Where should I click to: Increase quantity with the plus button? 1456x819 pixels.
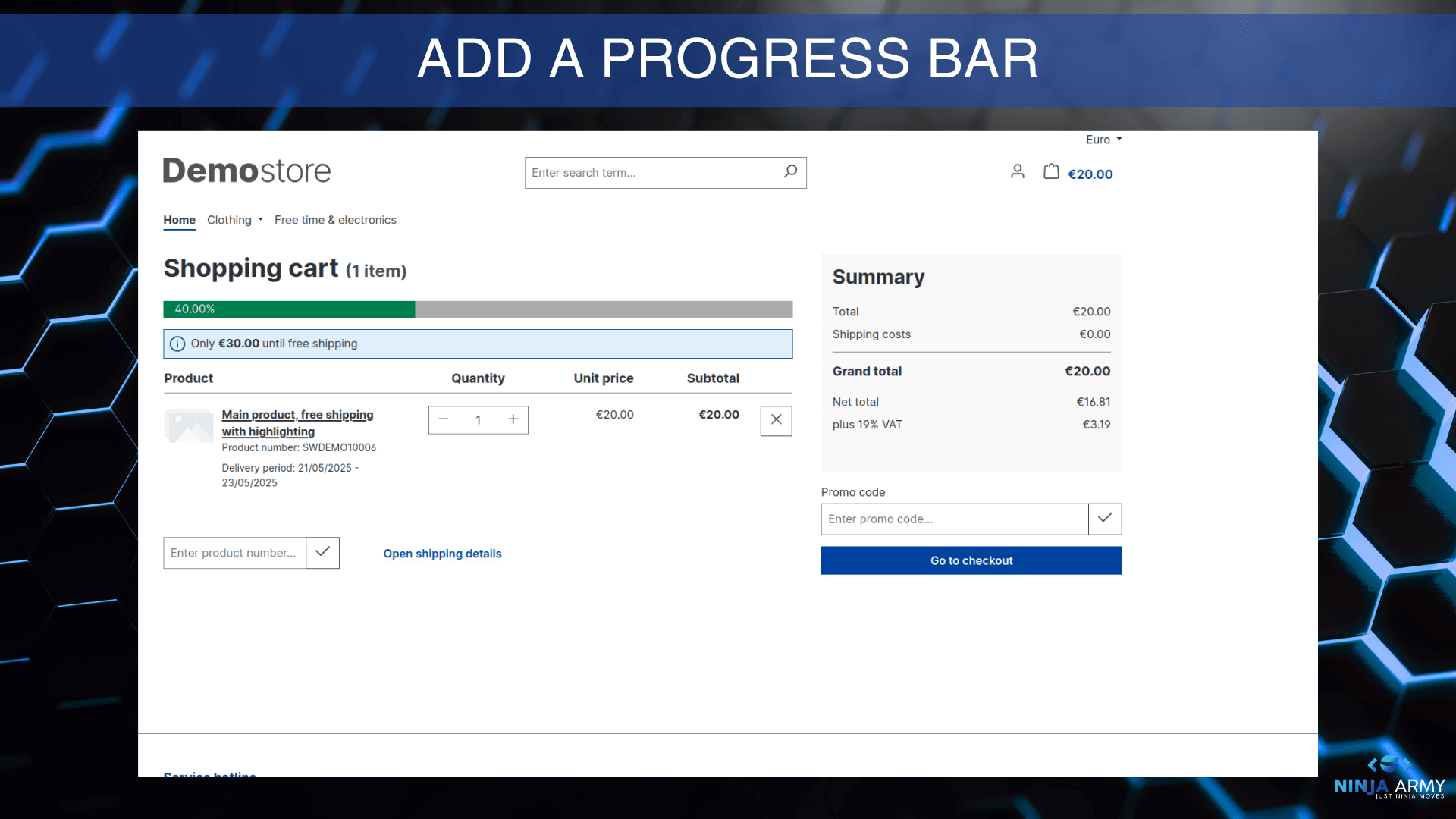[513, 419]
